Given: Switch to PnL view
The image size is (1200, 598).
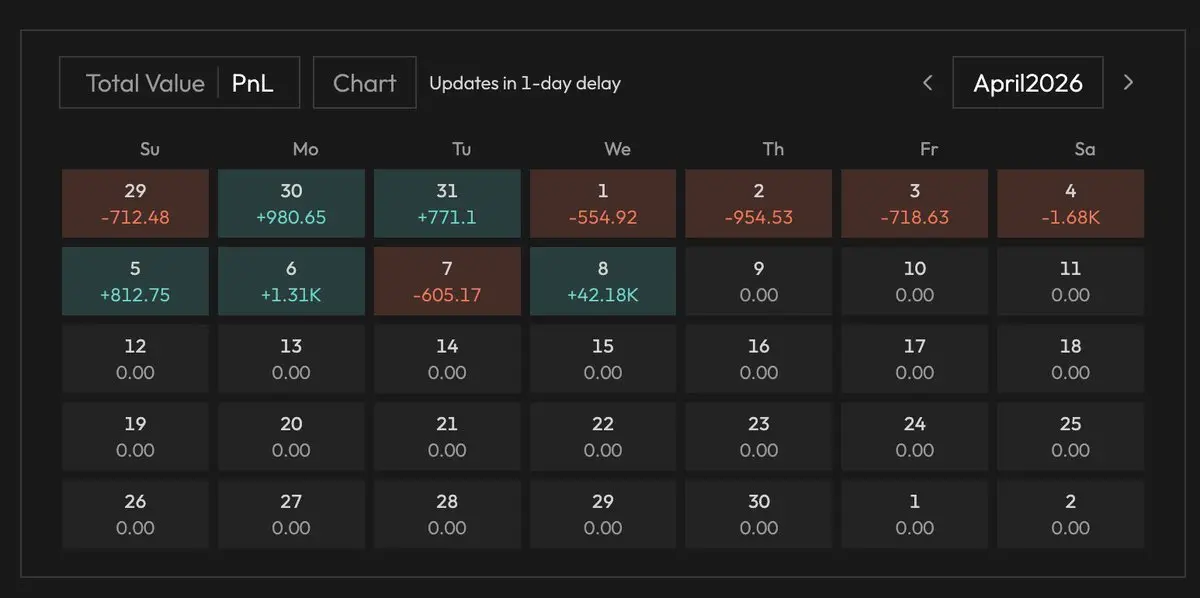Looking at the screenshot, I should (252, 83).
